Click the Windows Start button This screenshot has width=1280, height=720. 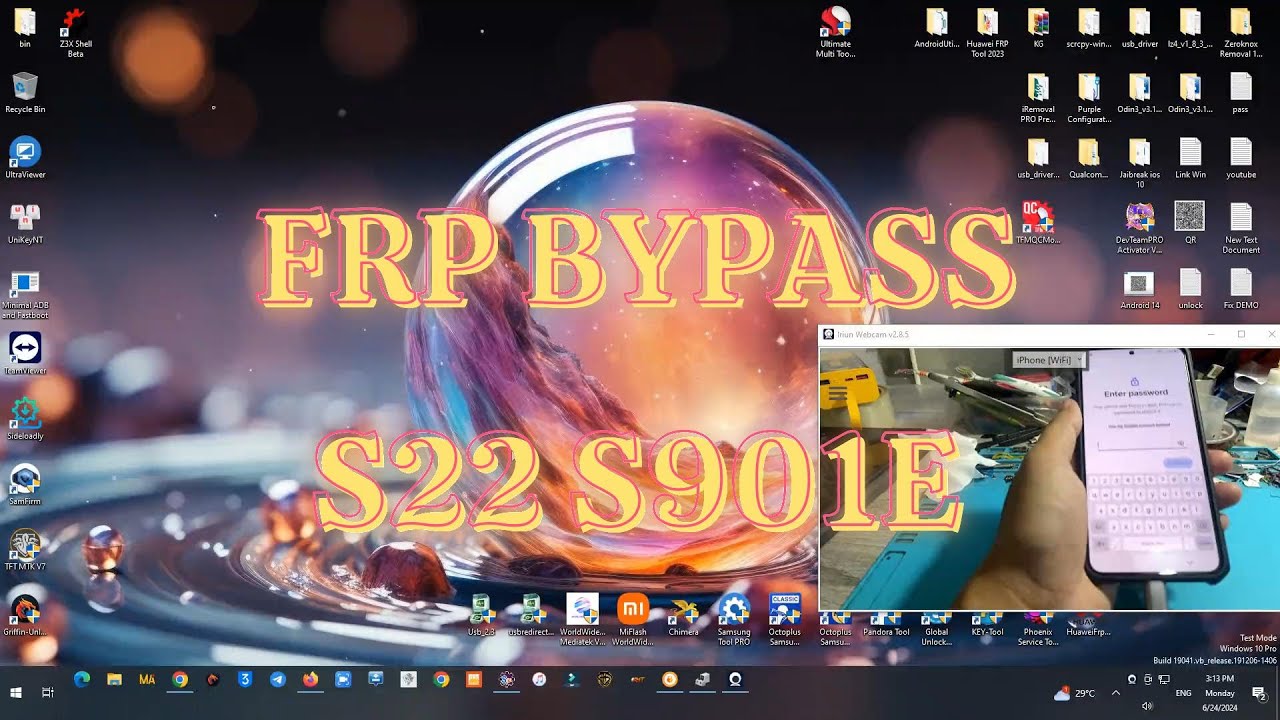(15, 692)
